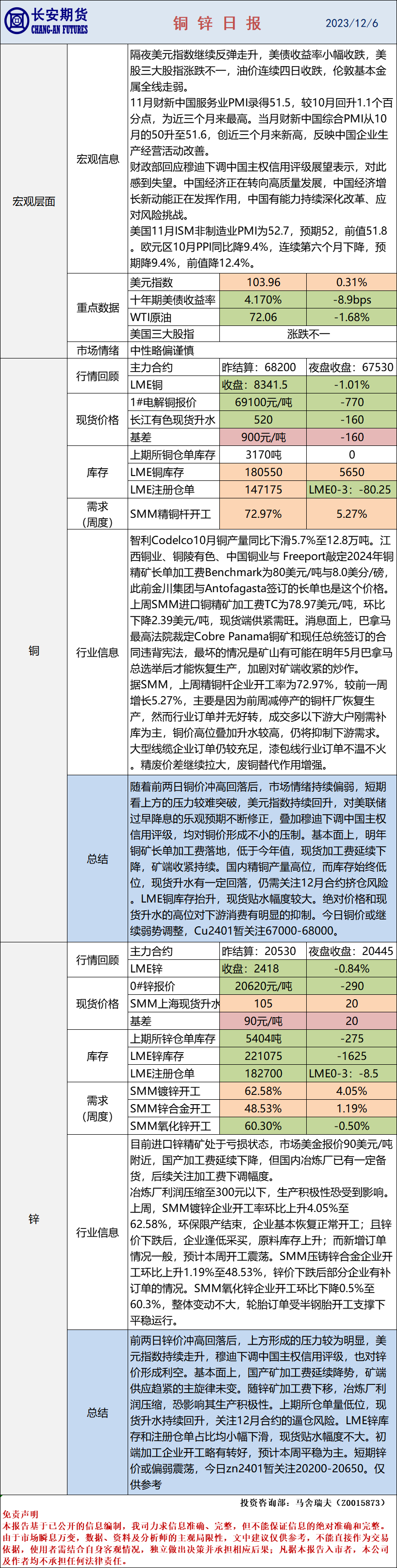Click the -770 copper price change
The height and width of the screenshot is (1568, 397).
[x=351, y=402]
